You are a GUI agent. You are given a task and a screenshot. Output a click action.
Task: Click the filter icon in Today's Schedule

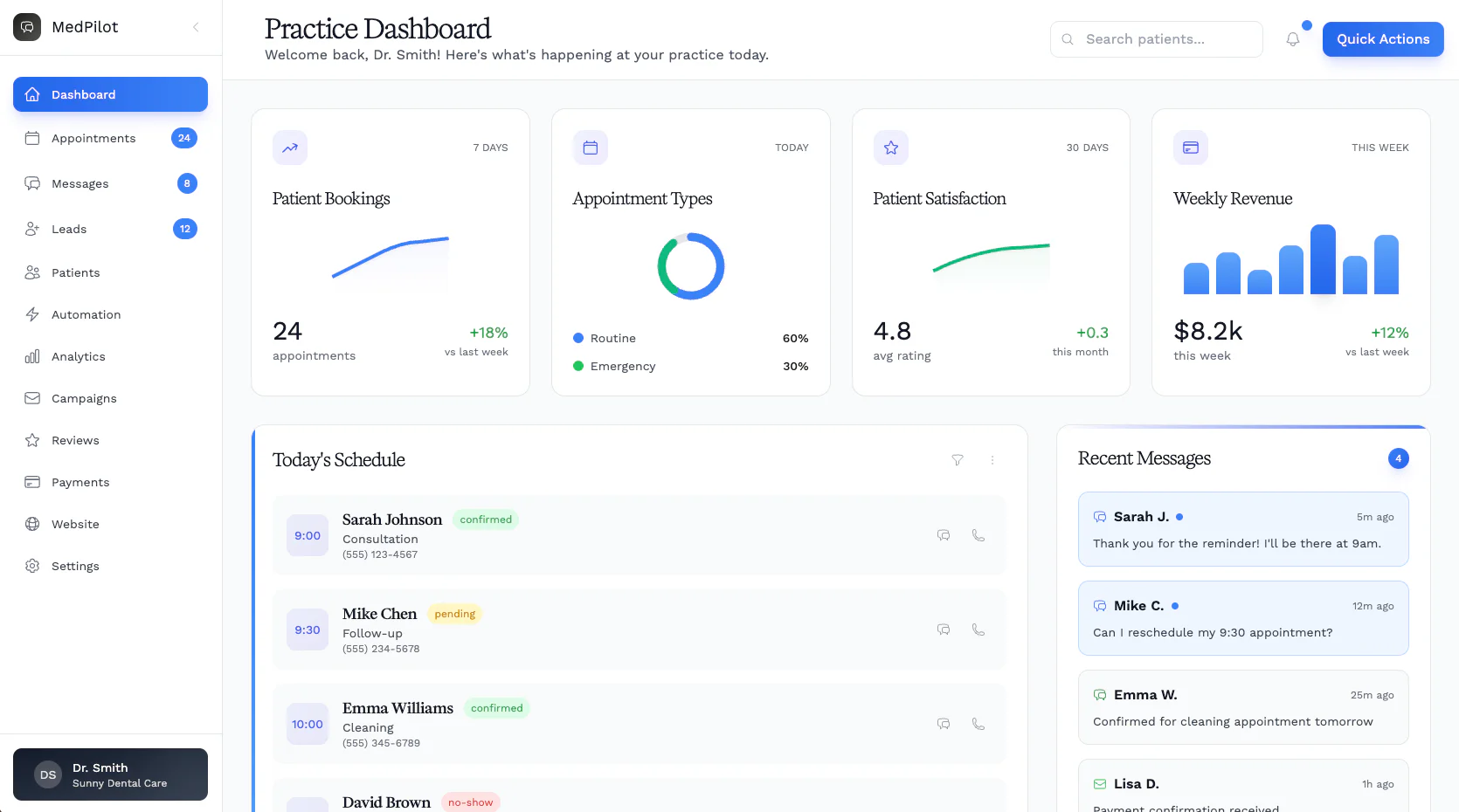pos(958,460)
